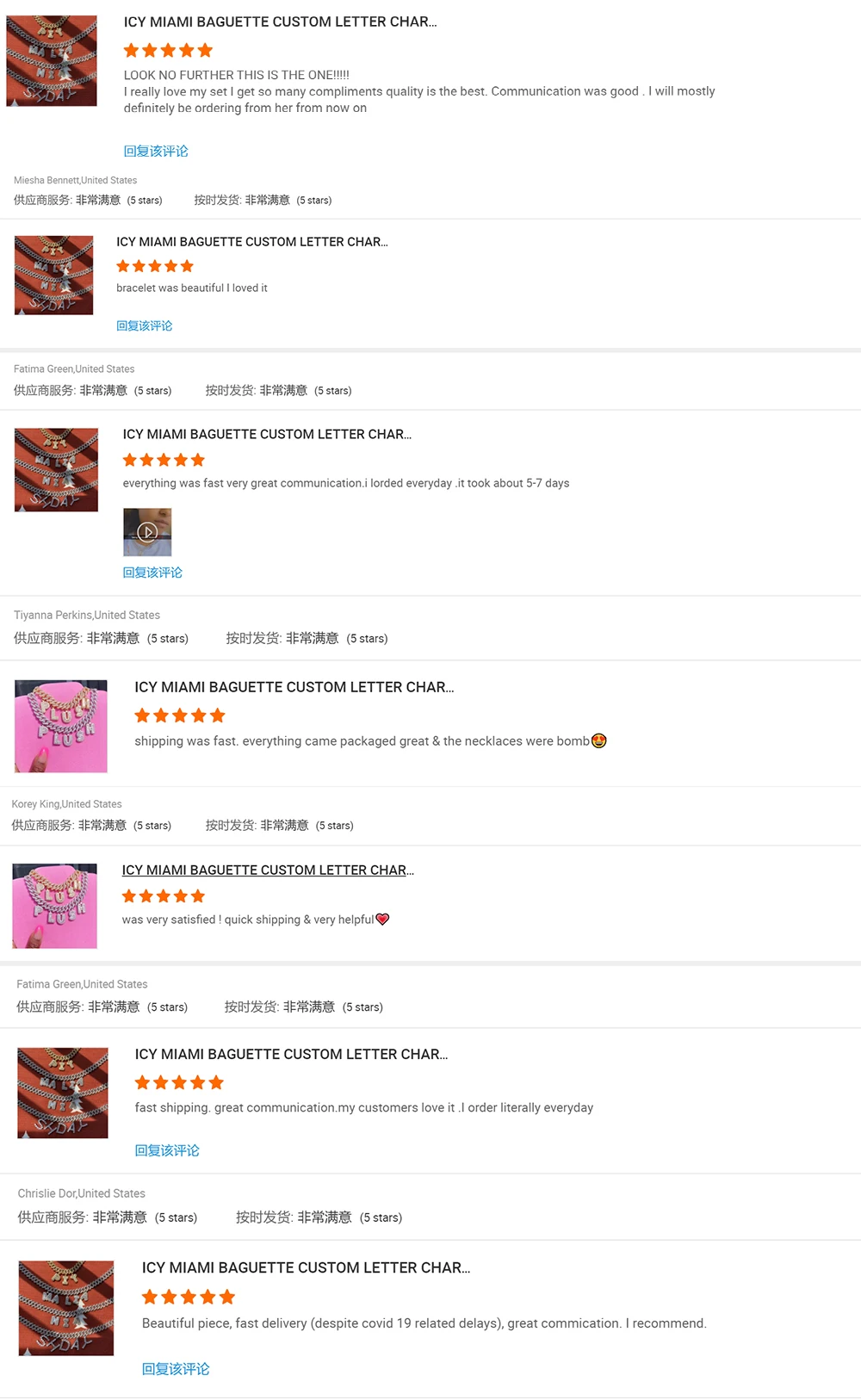
Task: Click the star rating on the first review
Action: point(168,51)
